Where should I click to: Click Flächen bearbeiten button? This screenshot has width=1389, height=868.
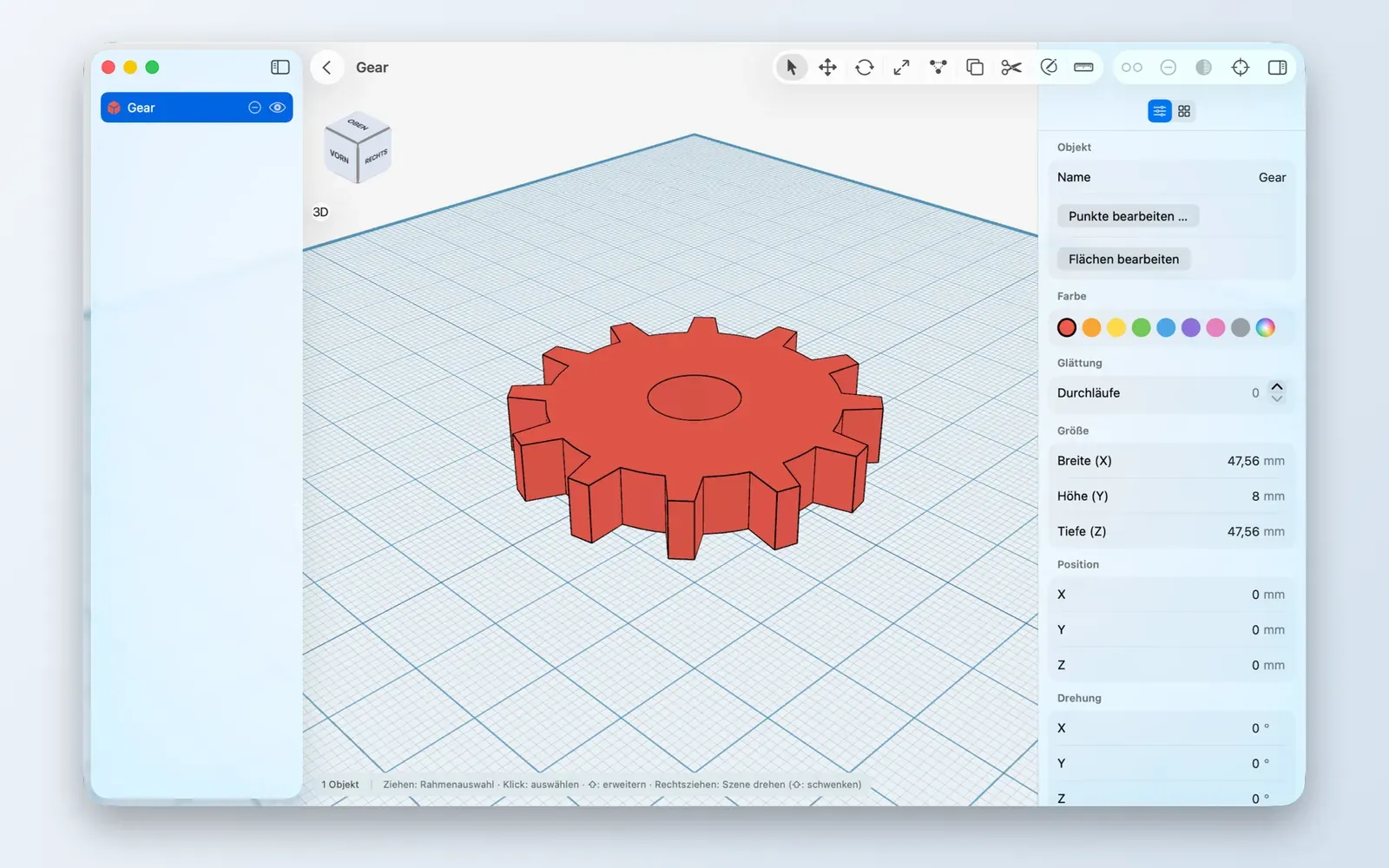1123,259
